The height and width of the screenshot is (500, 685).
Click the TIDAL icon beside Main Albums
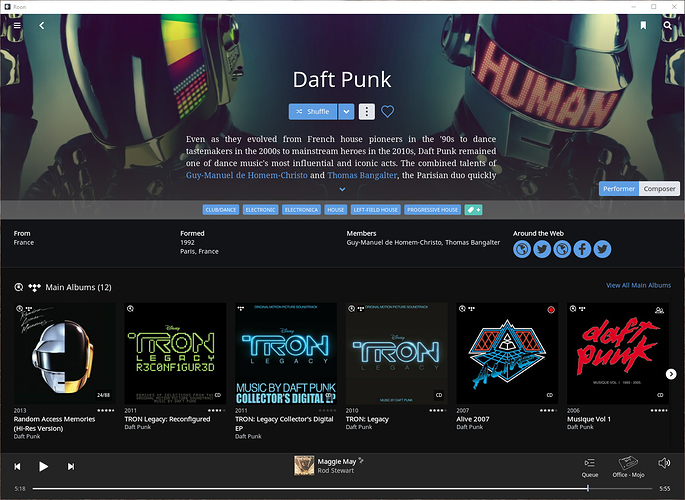coord(34,287)
